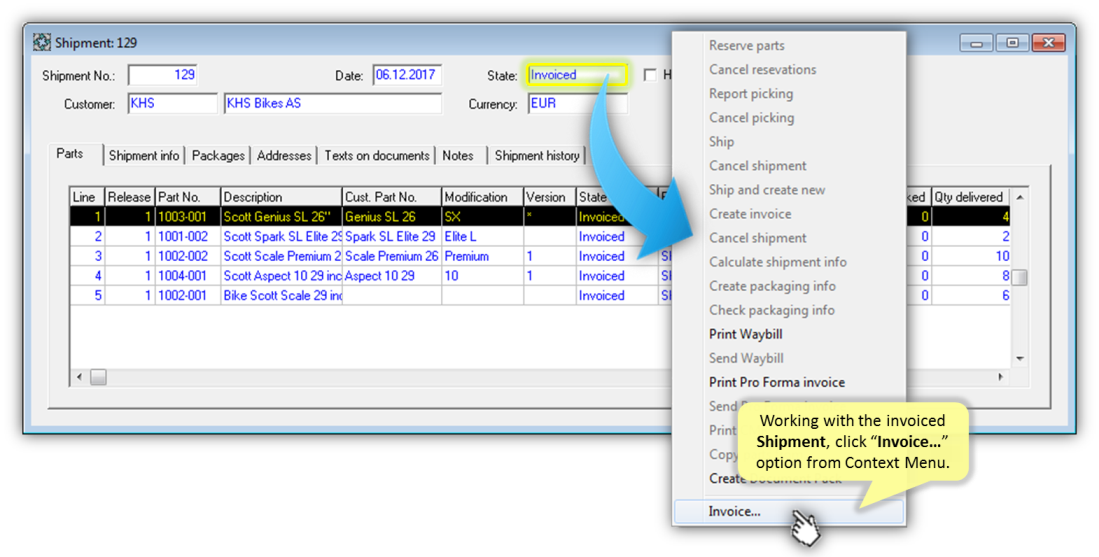Image resolution: width=1099 pixels, height=557 pixels.
Task: Minimize the Shipment 129 window
Action: pyautogui.click(x=977, y=43)
